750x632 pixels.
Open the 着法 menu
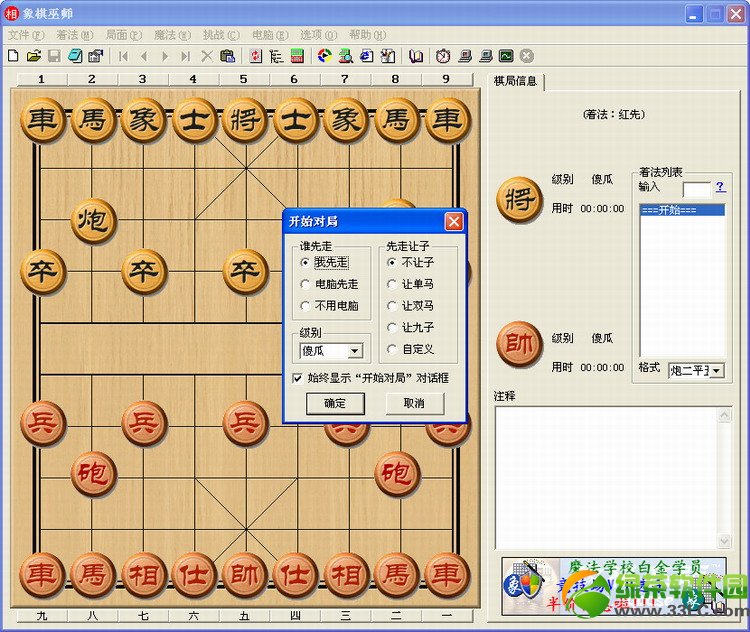75,35
